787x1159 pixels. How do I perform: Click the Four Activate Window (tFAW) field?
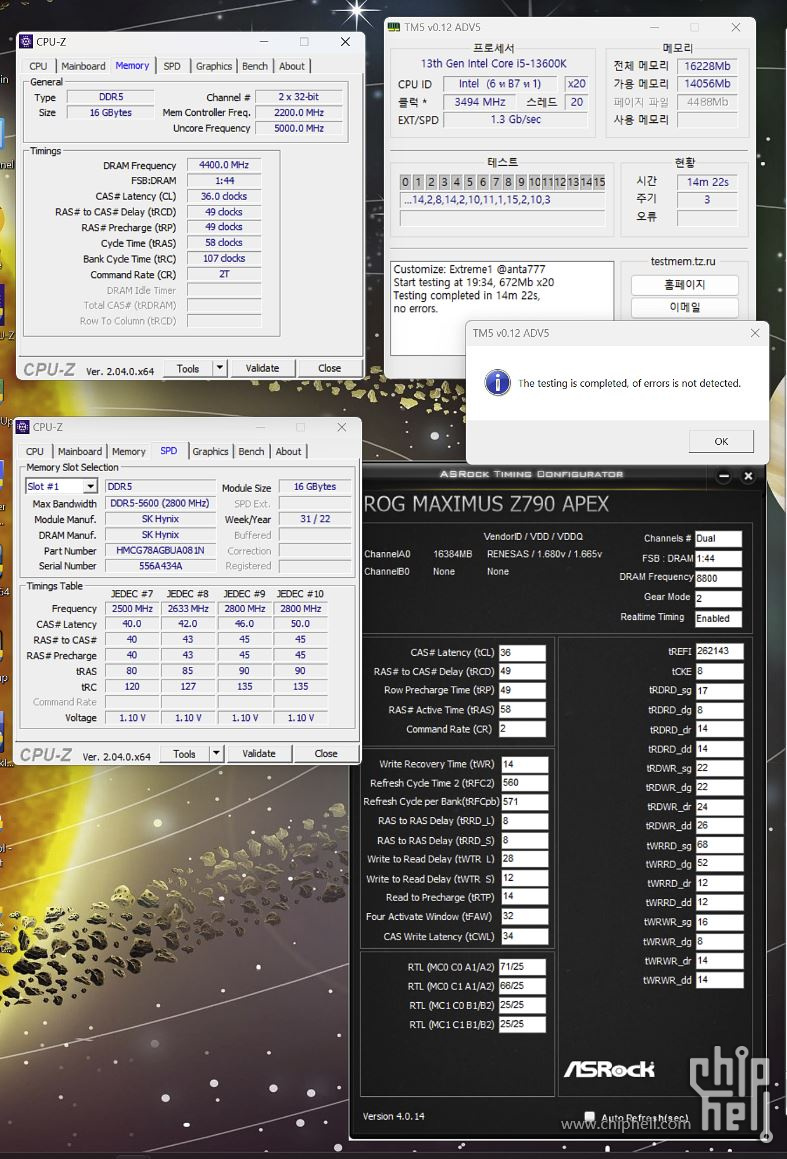[525, 917]
